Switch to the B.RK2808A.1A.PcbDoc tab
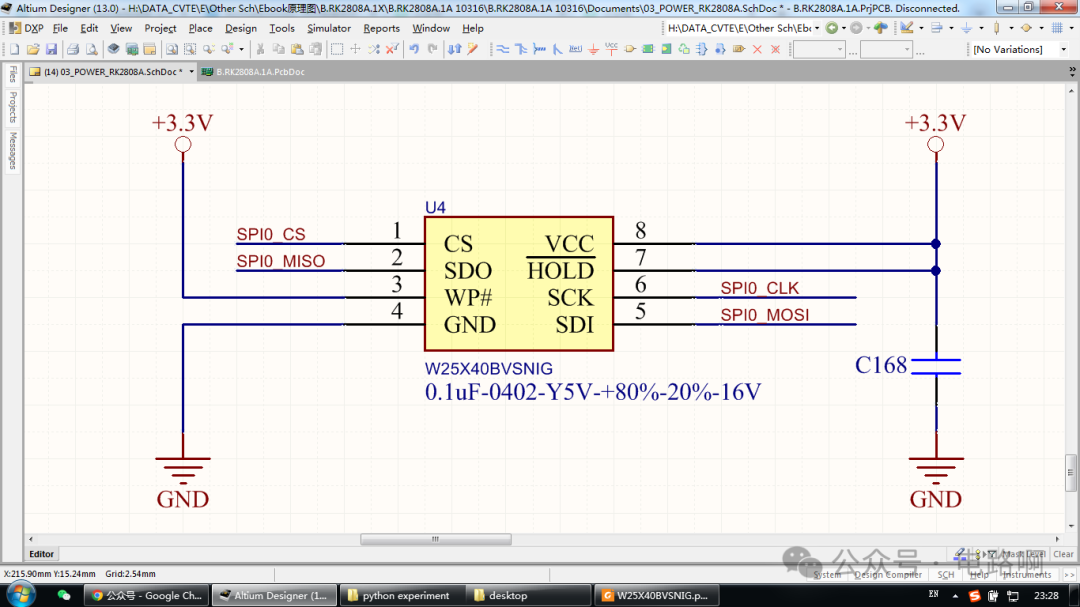Viewport: 1080px width, 607px height. [x=253, y=72]
